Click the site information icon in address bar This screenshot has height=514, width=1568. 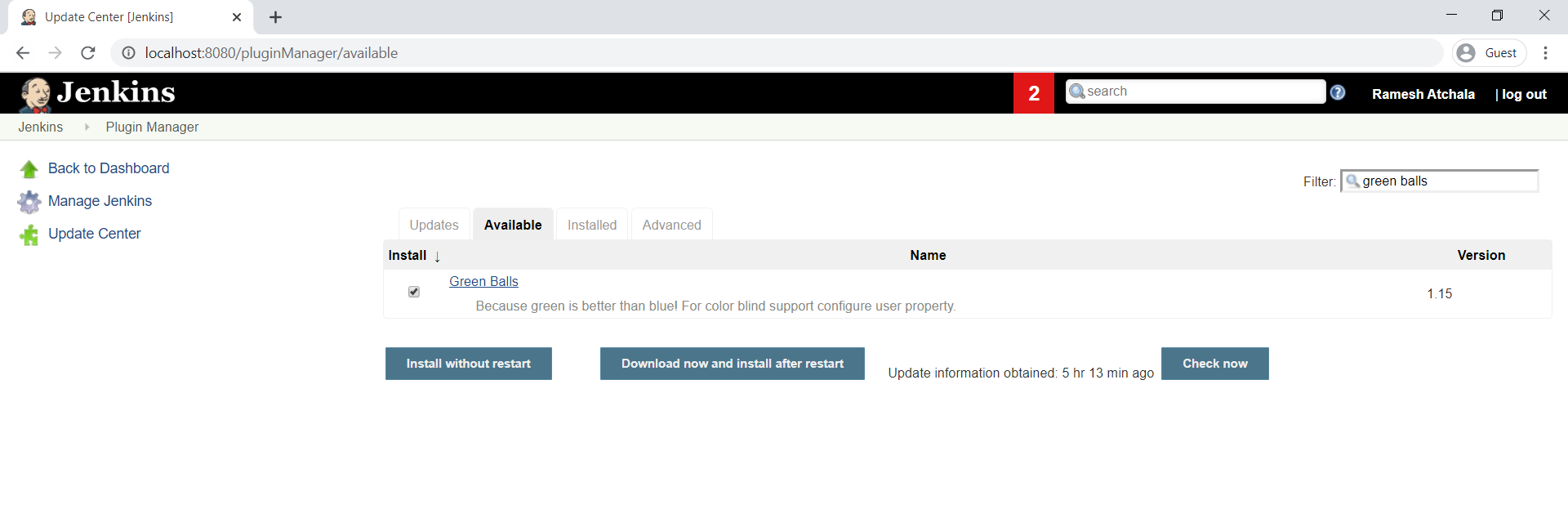[128, 53]
